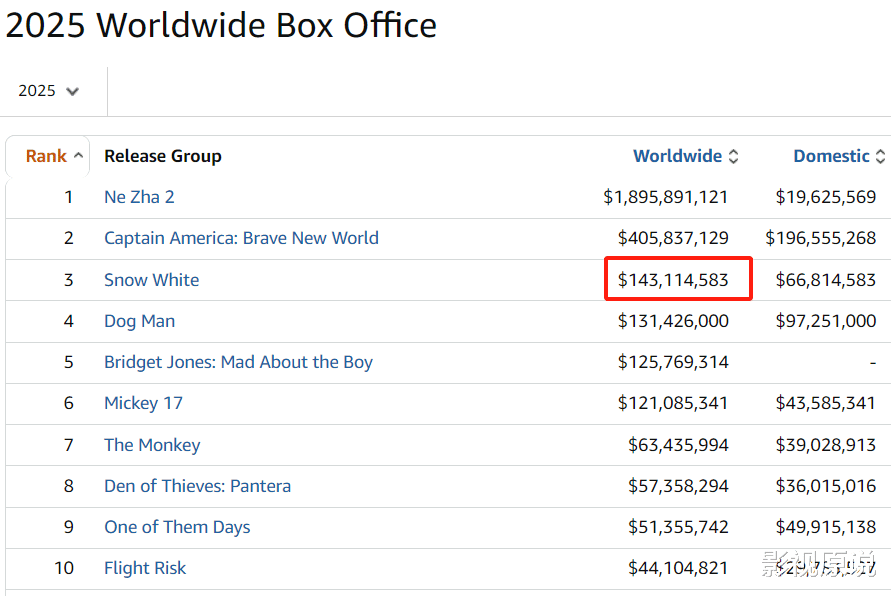Select worldwide value $44,104,821
Screen dimensions: 891x596
click(x=678, y=568)
